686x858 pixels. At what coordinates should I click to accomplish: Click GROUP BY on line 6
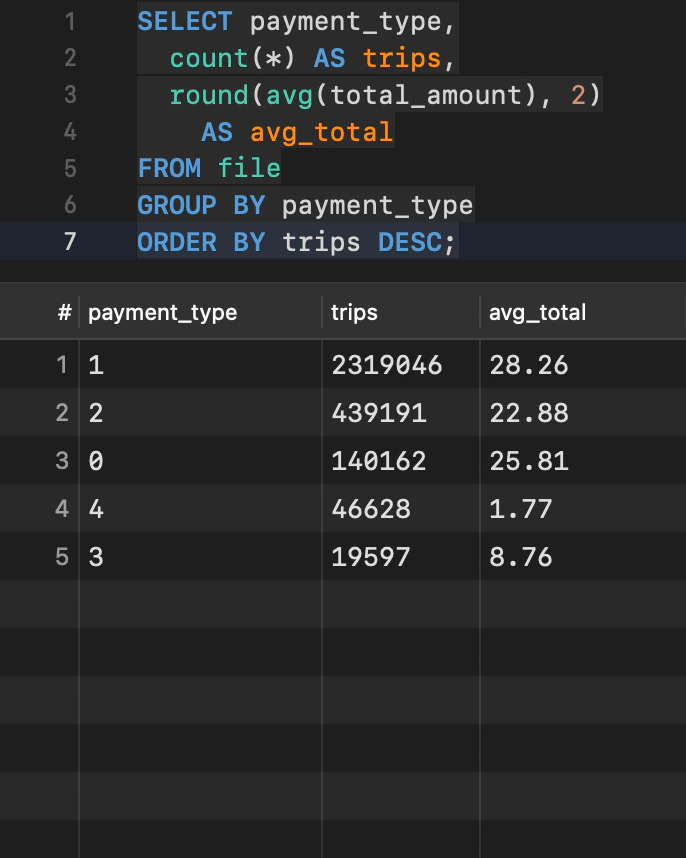point(201,205)
